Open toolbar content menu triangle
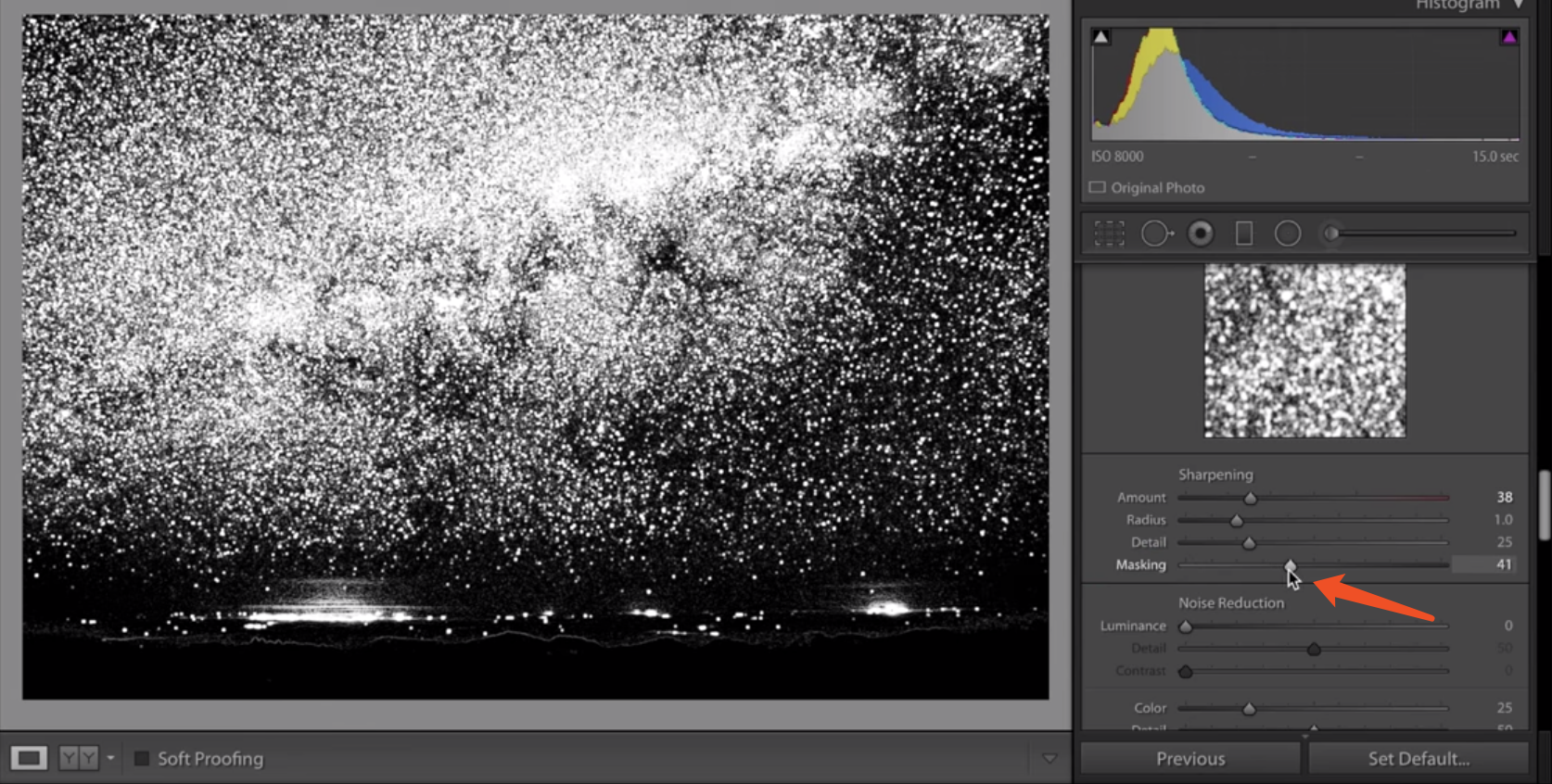1552x784 pixels. point(1050,758)
